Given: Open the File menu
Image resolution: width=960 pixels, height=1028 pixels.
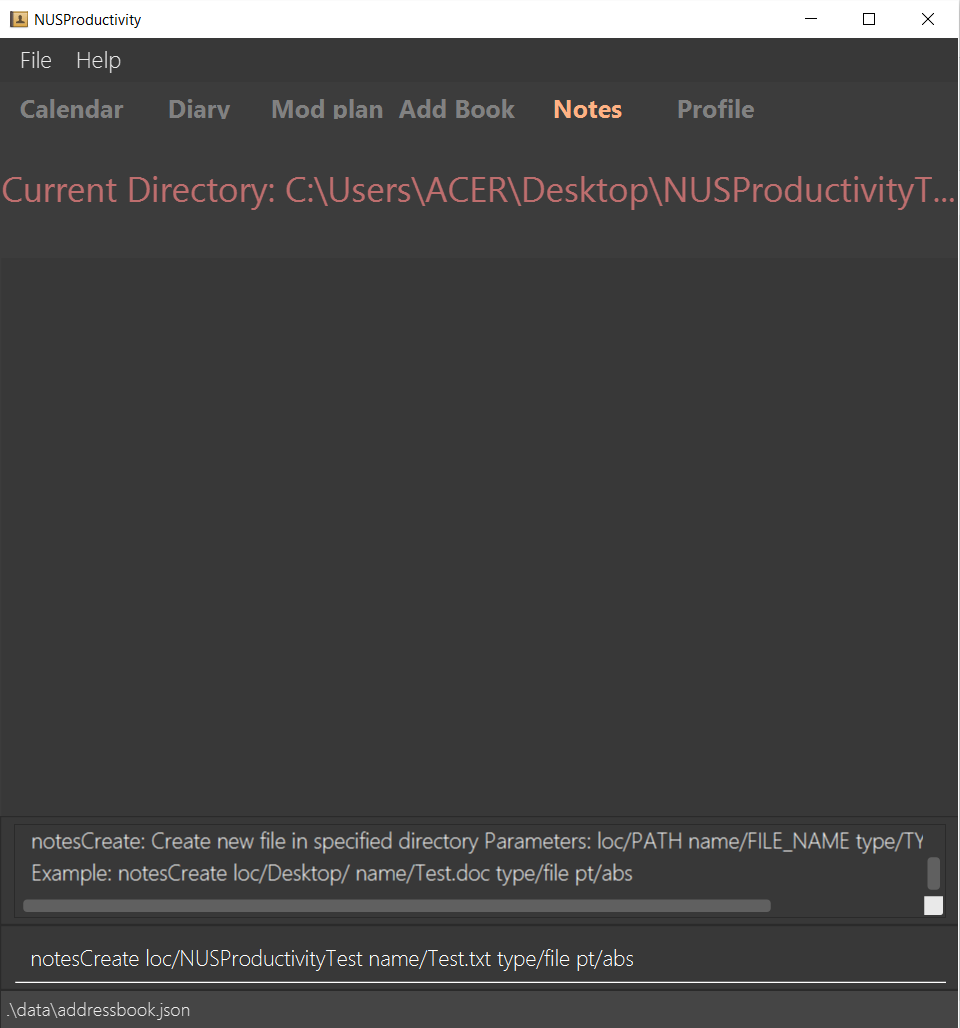Looking at the screenshot, I should (35, 60).
